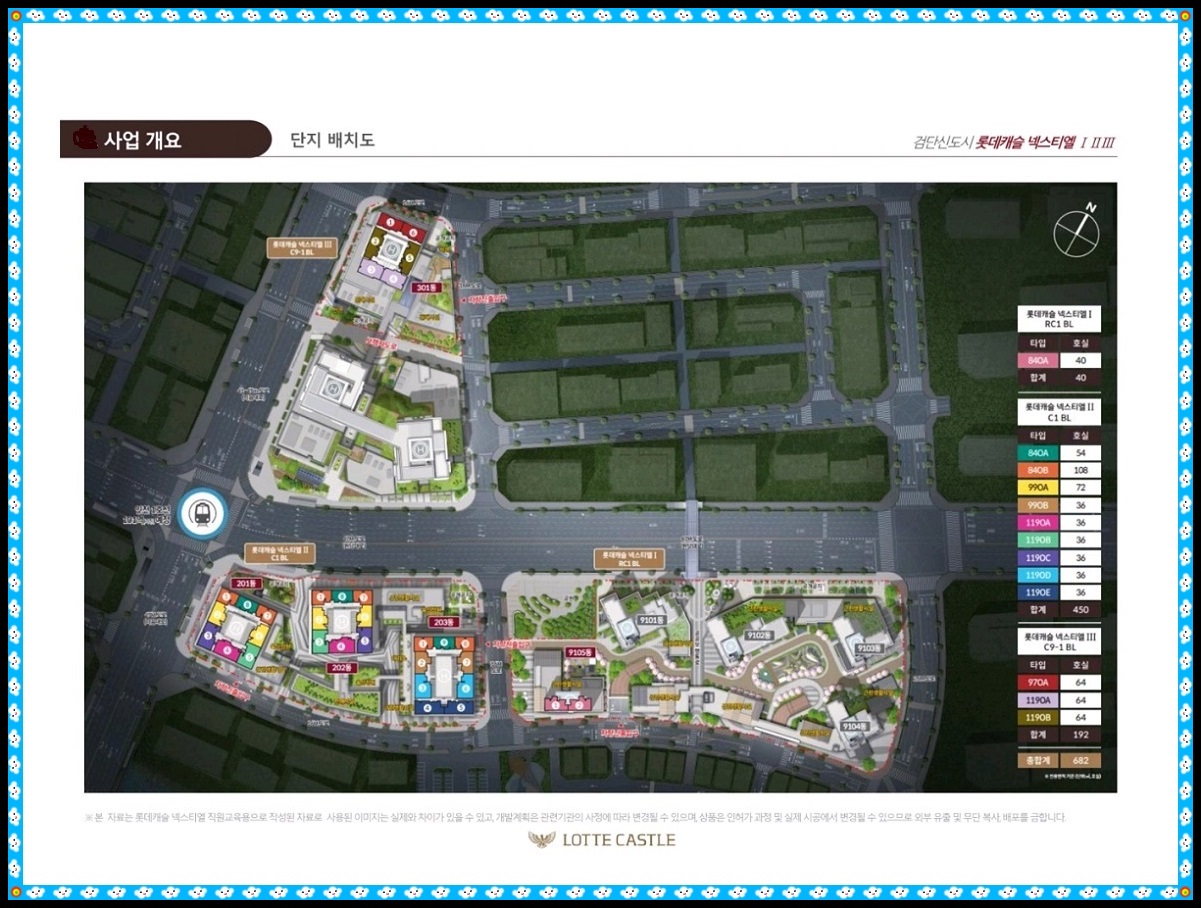Click the 682 grand total cell

(x=1081, y=760)
